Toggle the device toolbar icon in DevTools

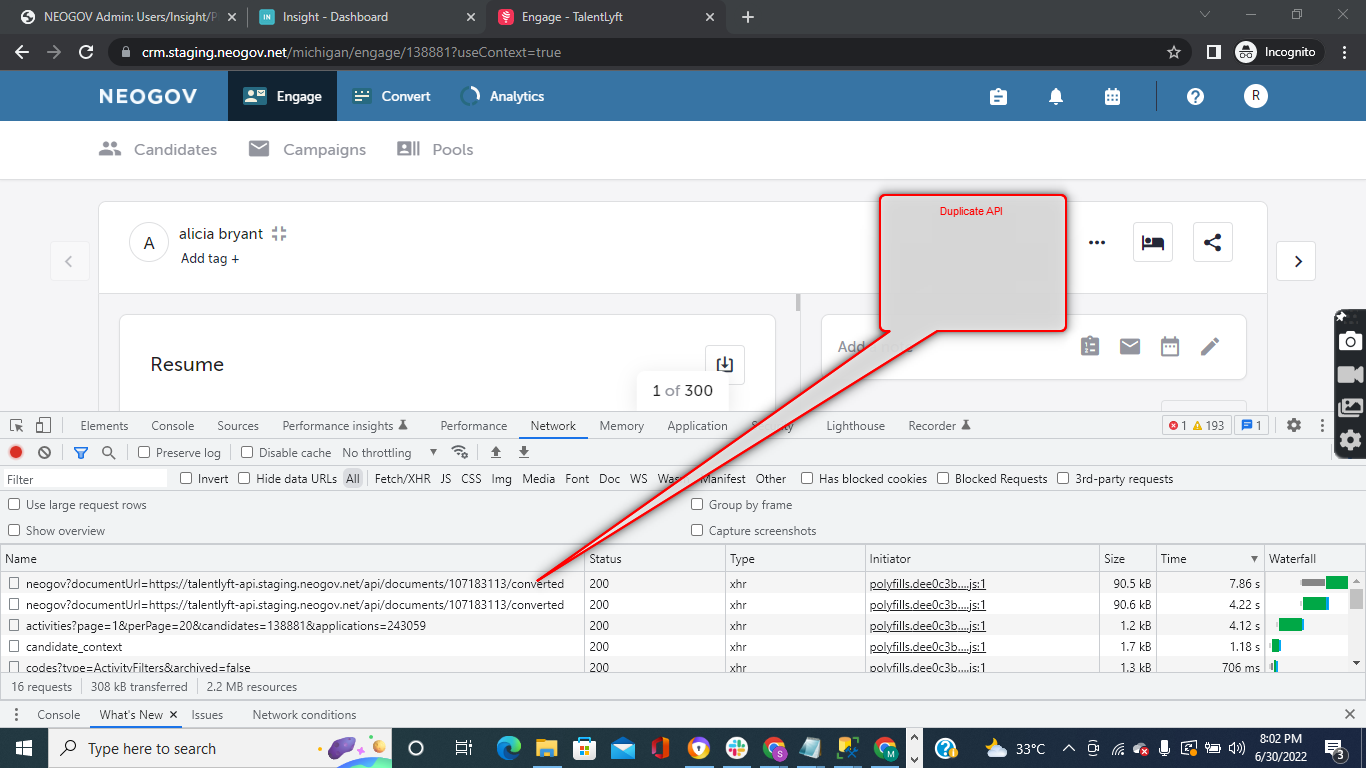tap(43, 425)
